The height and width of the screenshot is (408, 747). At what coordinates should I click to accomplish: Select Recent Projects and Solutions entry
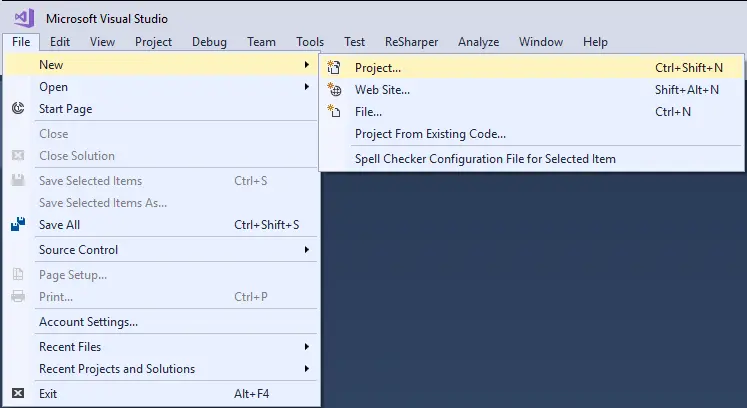click(x=161, y=368)
